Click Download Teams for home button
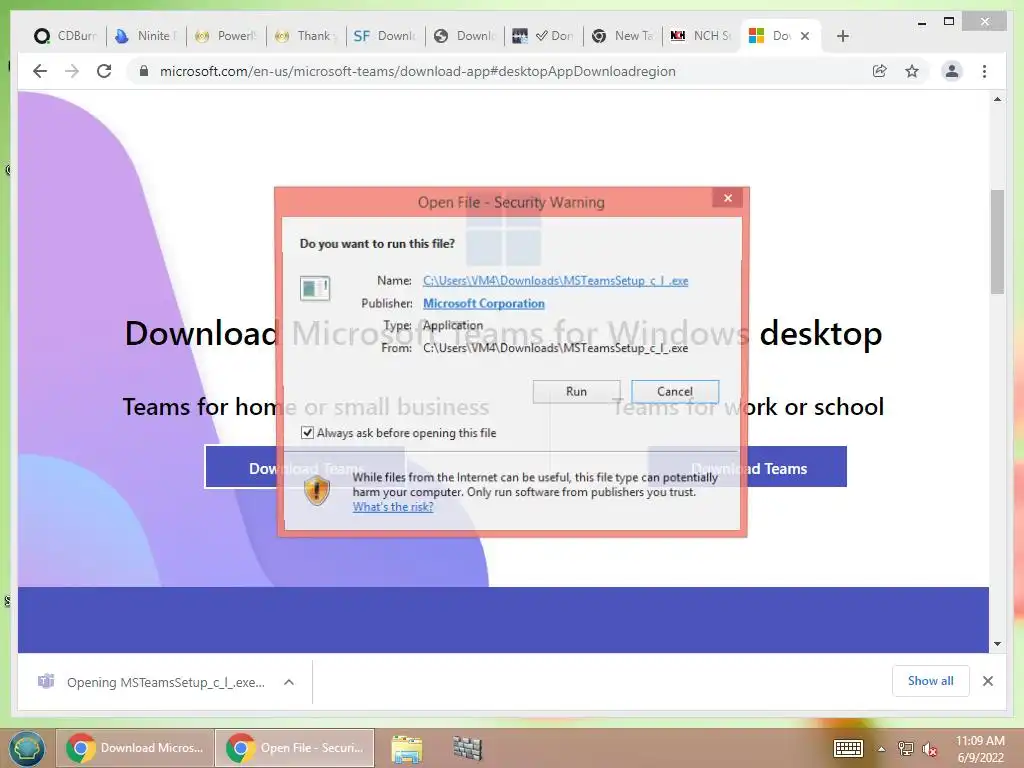 click(x=305, y=468)
